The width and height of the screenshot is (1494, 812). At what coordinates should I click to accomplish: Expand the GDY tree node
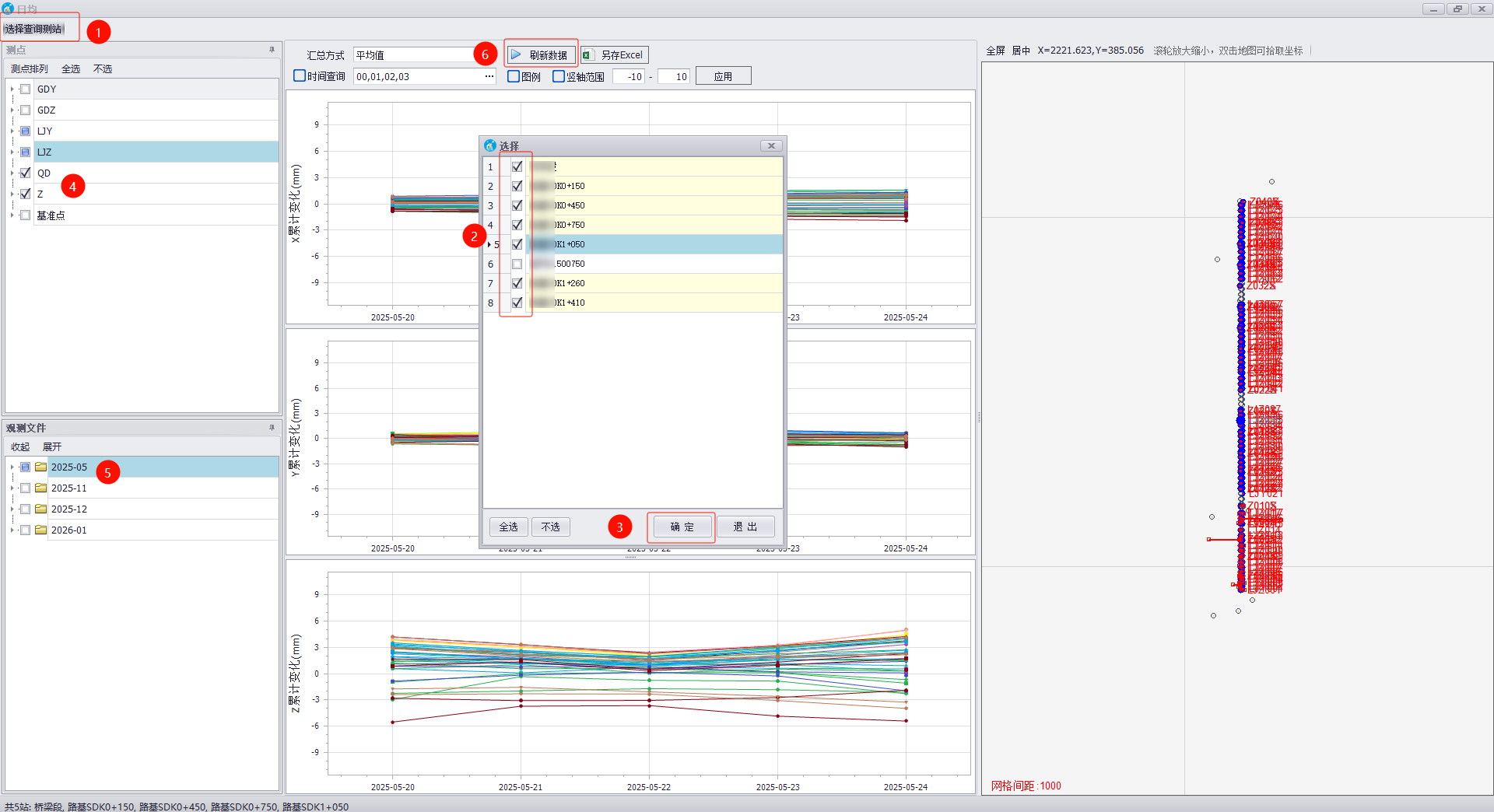[x=12, y=89]
